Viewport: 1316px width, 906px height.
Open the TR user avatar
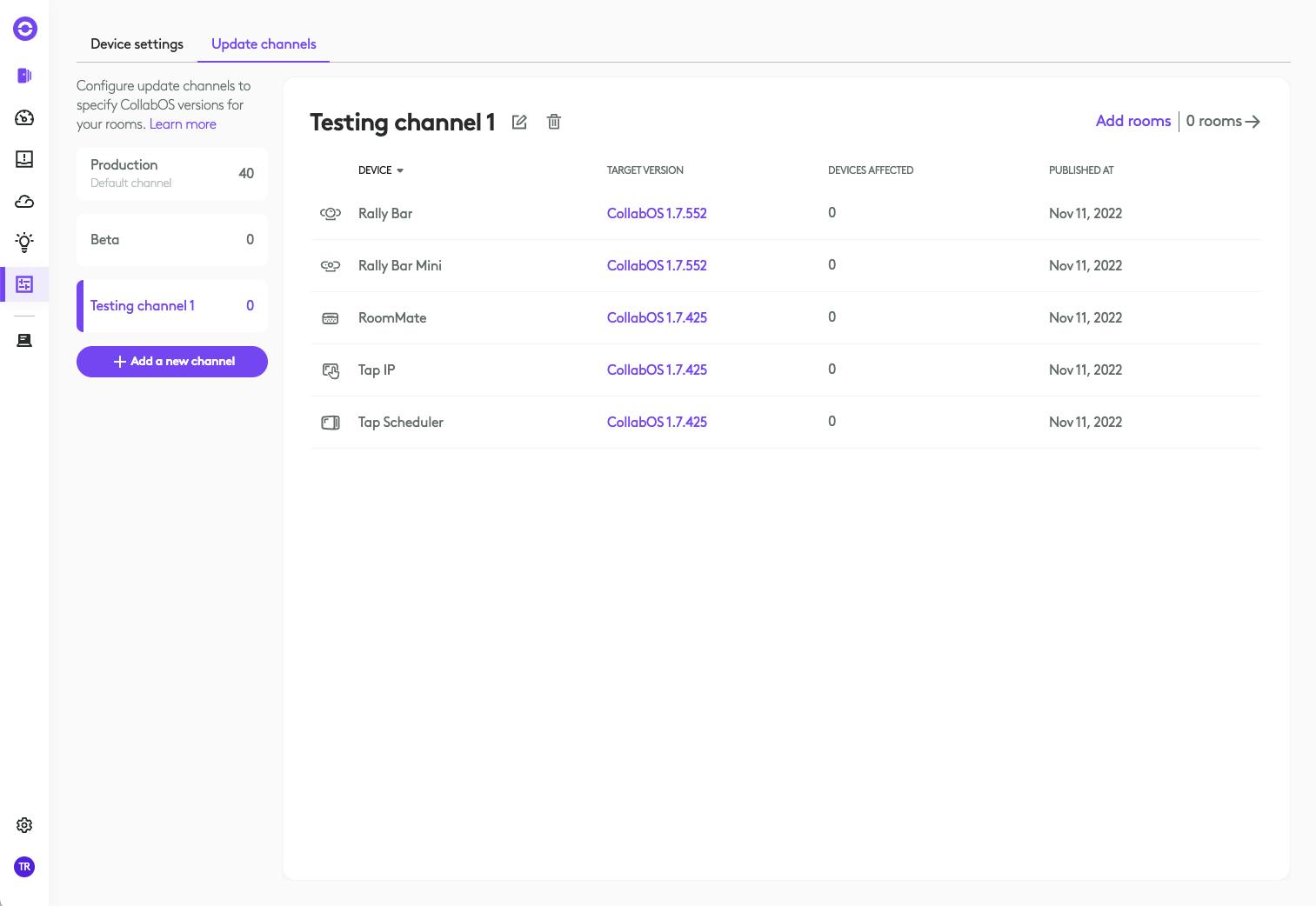(x=24, y=867)
